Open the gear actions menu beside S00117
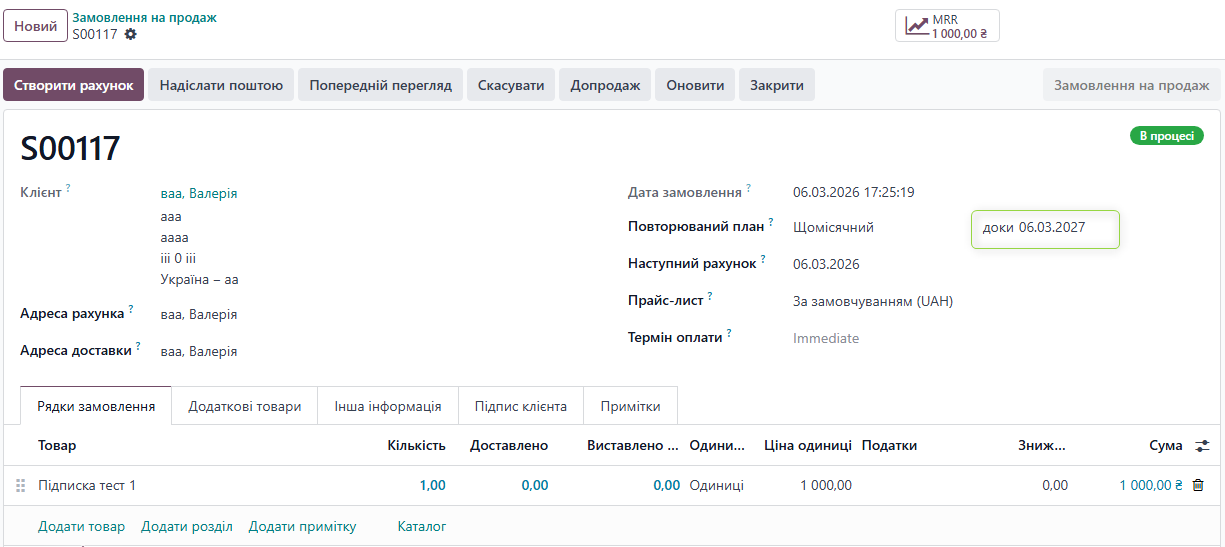 tap(130, 34)
